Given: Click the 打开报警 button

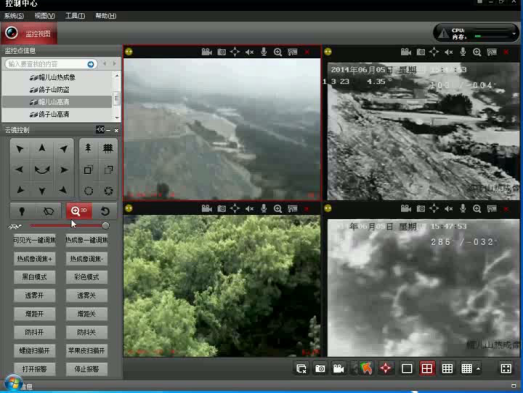Looking at the screenshot, I should pyautogui.click(x=35, y=369).
